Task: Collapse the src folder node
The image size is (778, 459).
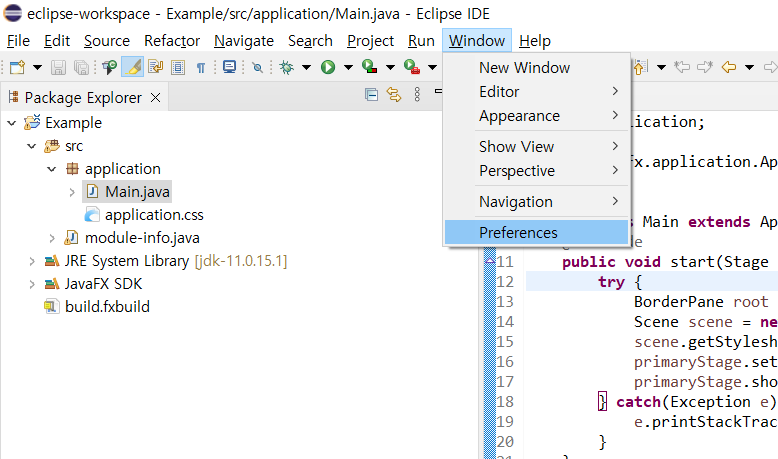Action: [32, 146]
